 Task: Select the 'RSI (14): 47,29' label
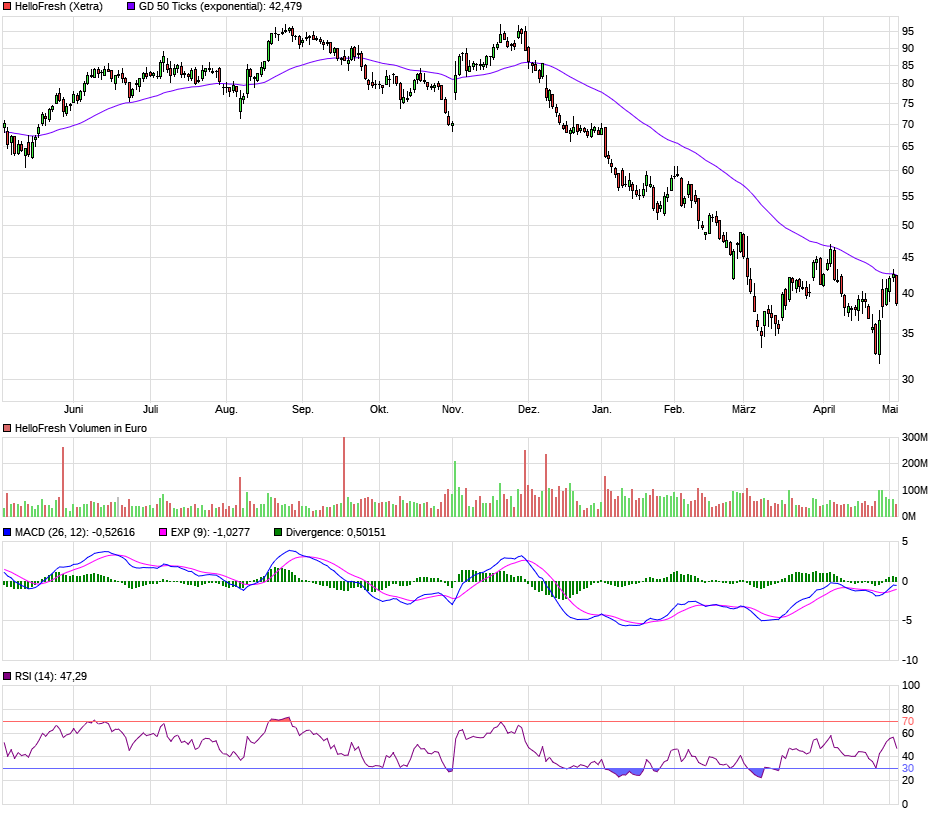tap(51, 676)
